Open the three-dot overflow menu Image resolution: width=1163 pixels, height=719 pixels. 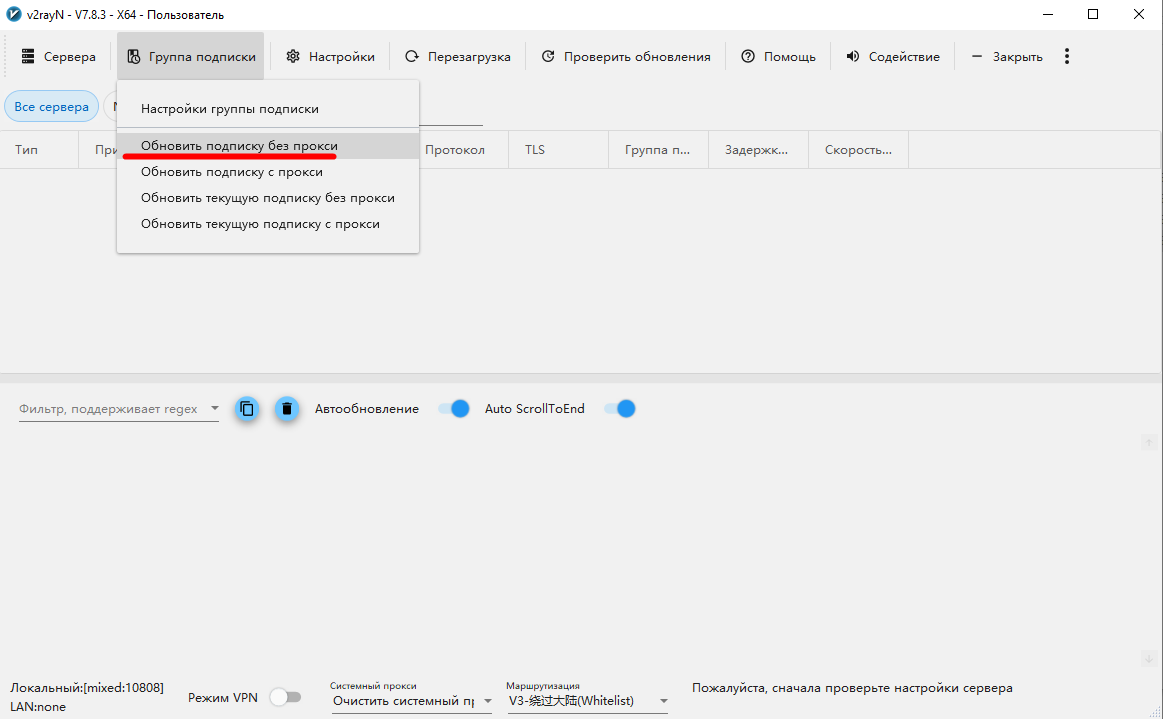(x=1067, y=56)
